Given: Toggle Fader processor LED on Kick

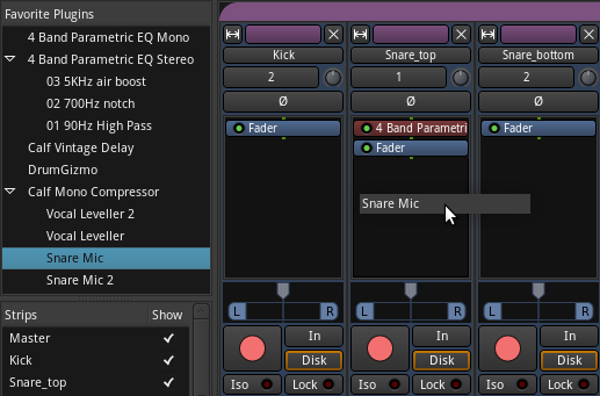Looking at the screenshot, I should pyautogui.click(x=239, y=128).
